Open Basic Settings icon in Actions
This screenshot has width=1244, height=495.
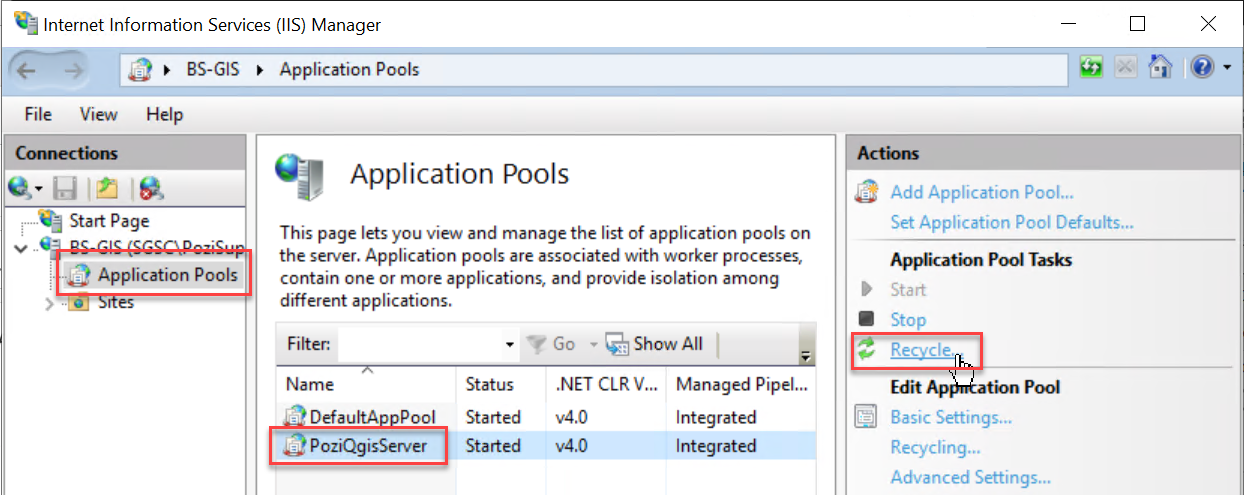click(866, 417)
